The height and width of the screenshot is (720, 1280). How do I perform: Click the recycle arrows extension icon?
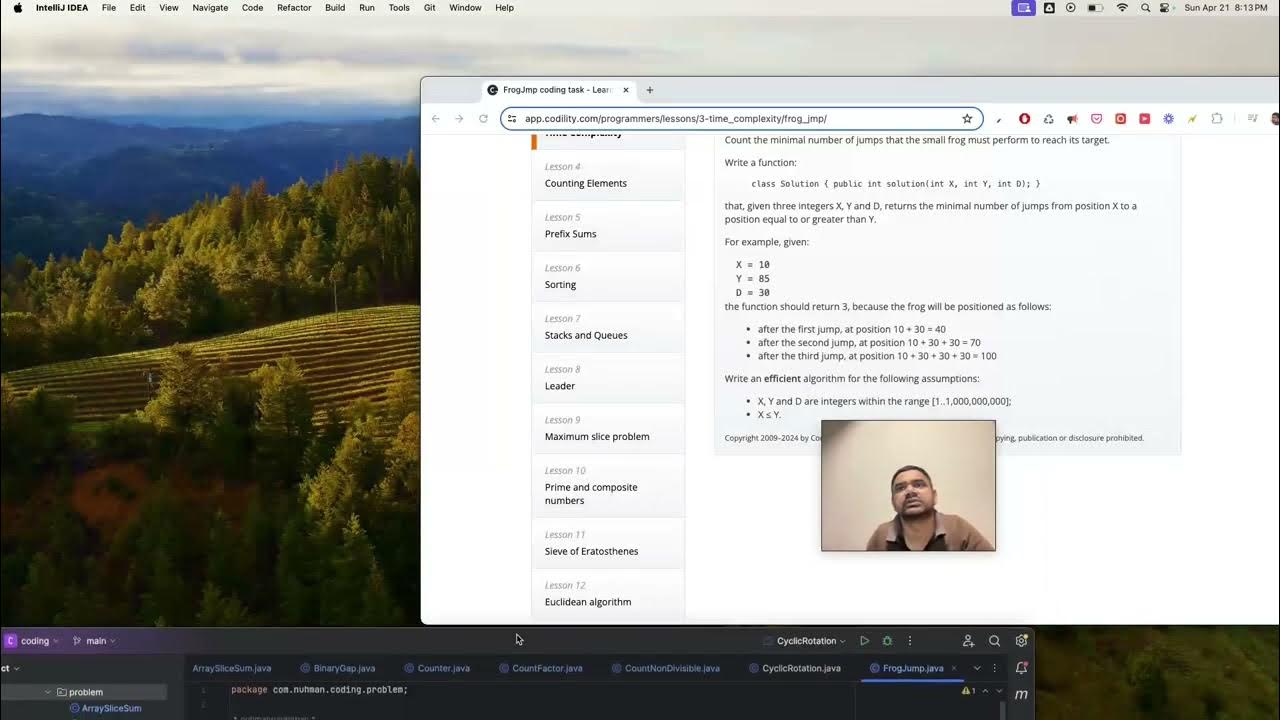pos(1048,118)
